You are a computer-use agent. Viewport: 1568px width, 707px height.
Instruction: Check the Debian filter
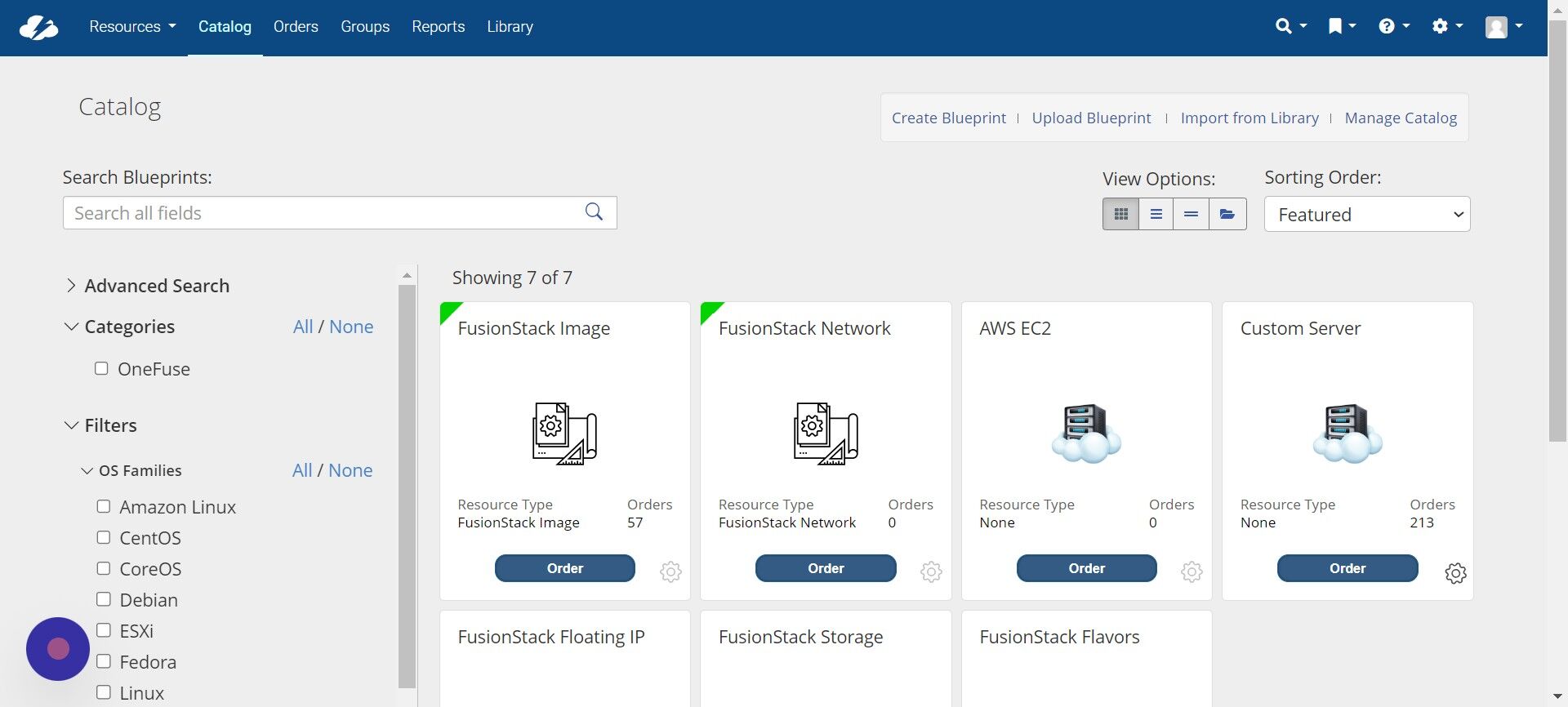pos(104,599)
